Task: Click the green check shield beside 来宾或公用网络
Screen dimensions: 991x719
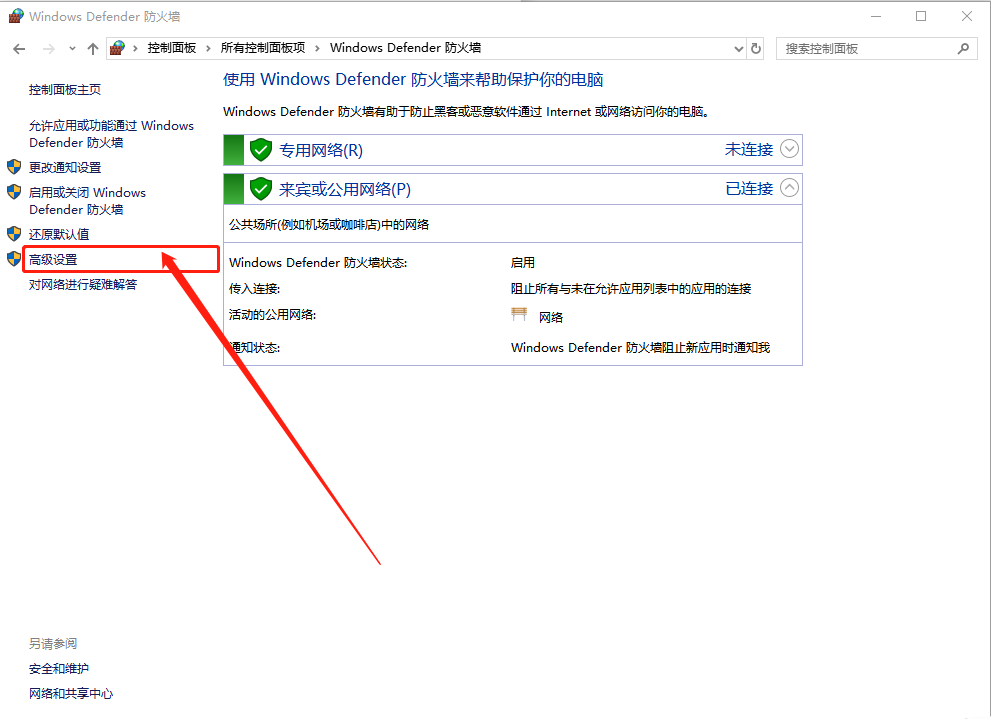Action: pyautogui.click(x=259, y=188)
